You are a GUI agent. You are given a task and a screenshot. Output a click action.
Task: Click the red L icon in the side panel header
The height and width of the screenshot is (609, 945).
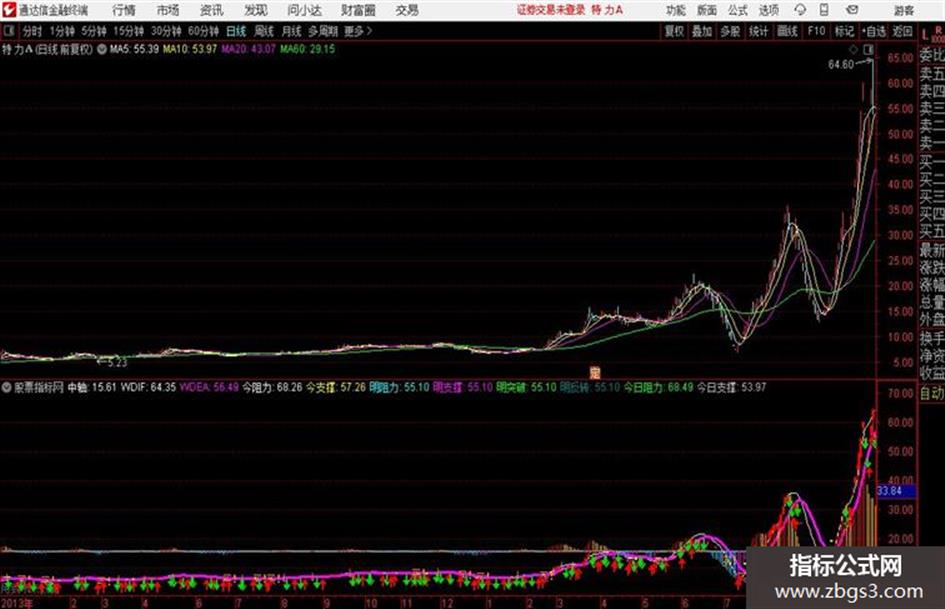point(925,35)
